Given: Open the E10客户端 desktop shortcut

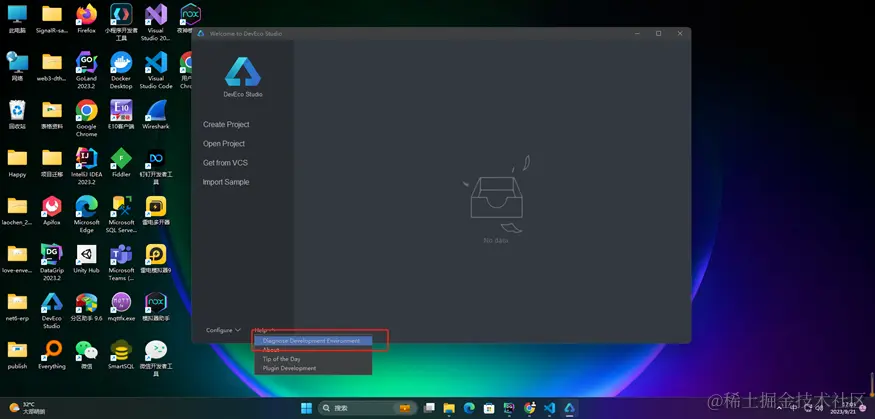Looking at the screenshot, I should [121, 115].
